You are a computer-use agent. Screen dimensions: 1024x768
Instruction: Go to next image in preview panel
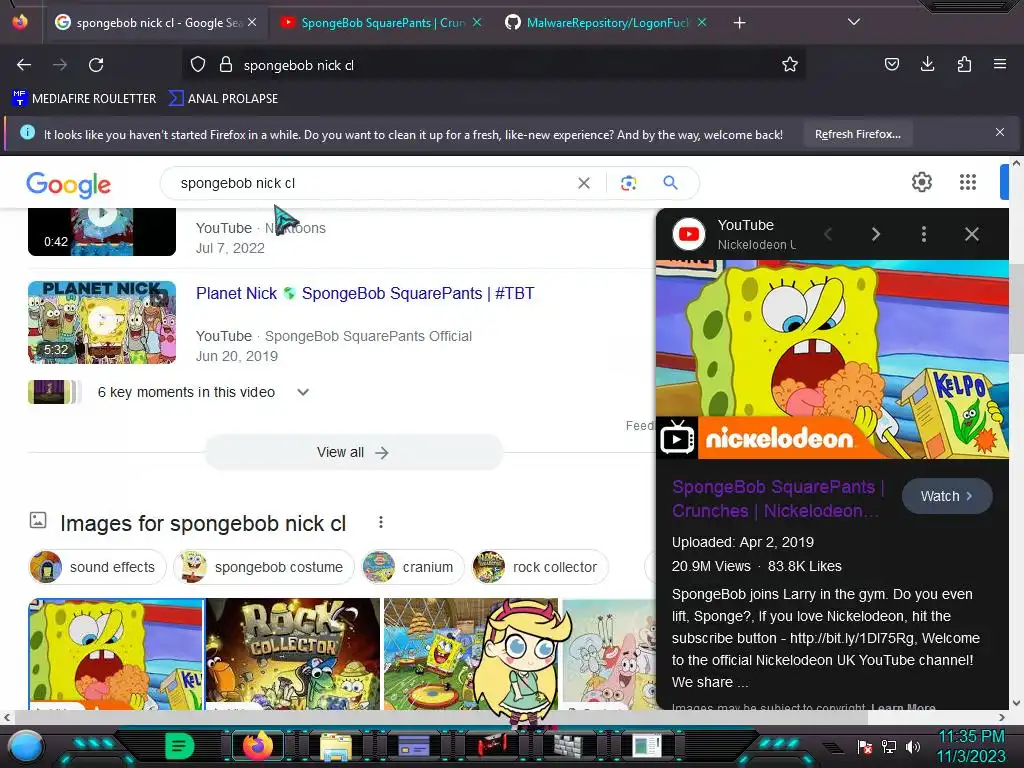click(x=876, y=234)
